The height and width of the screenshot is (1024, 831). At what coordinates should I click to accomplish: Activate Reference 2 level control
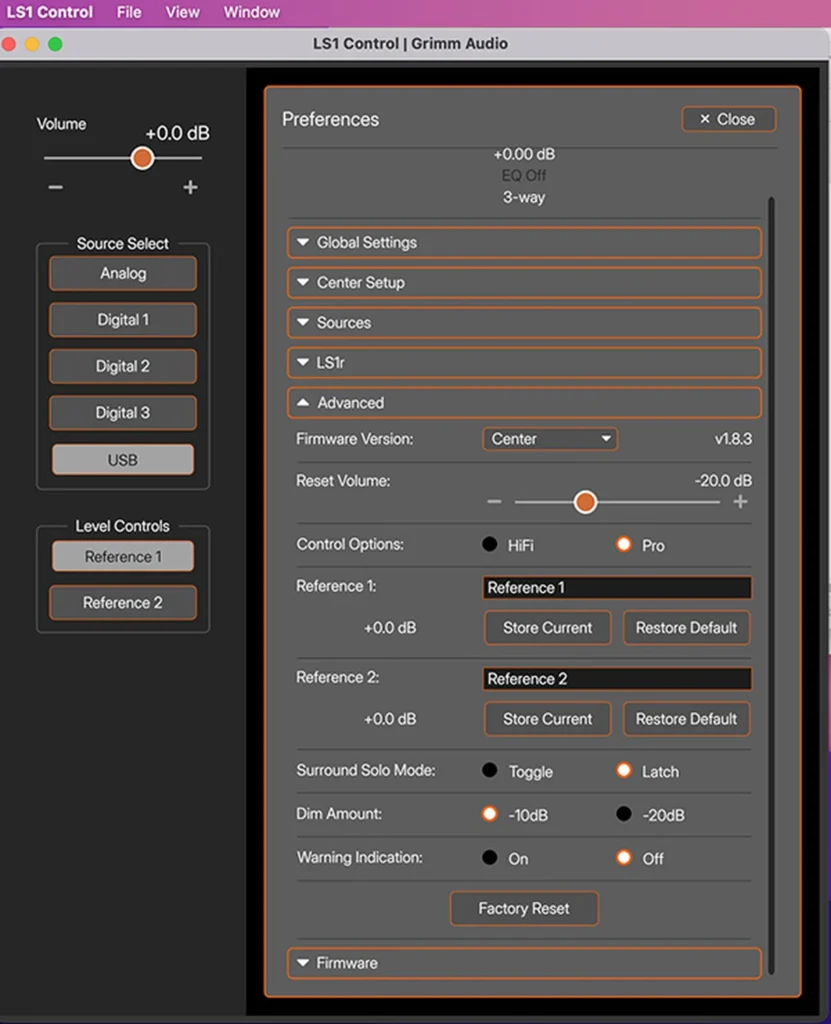click(x=123, y=602)
